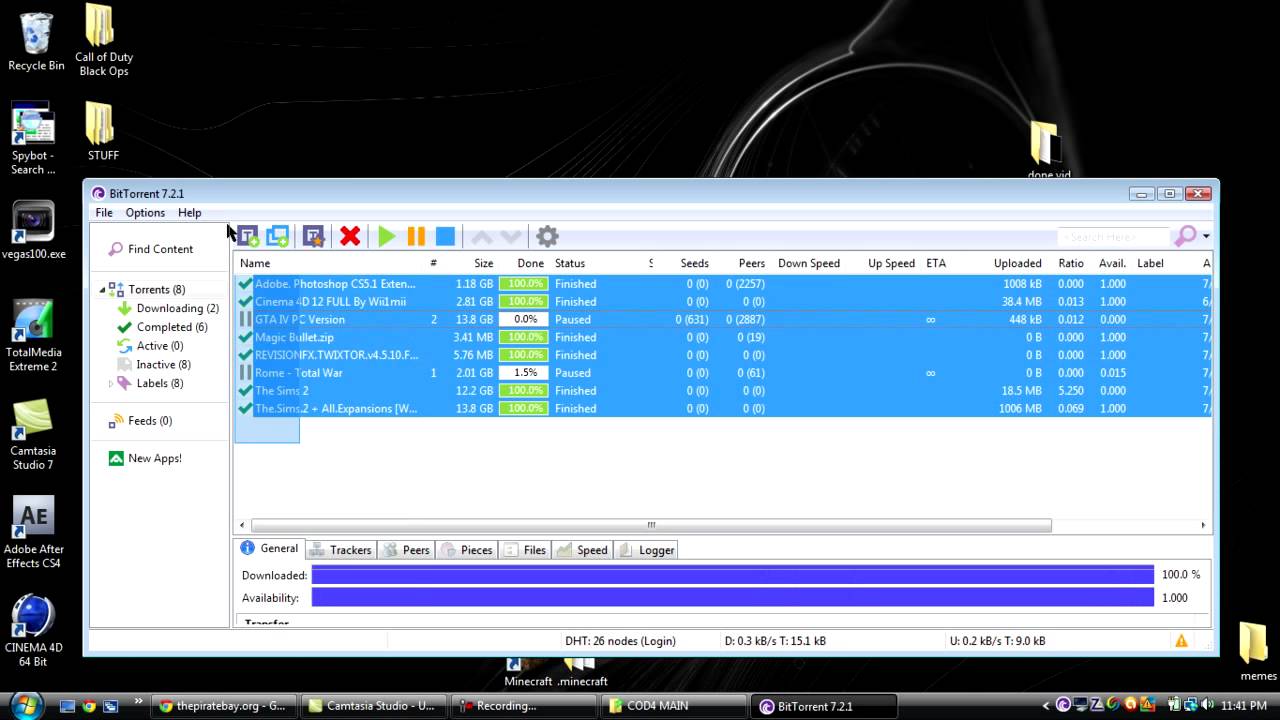1280x720 pixels.
Task: Switch to thepiratebay.org Chrome taskbar item
Action: click(224, 706)
